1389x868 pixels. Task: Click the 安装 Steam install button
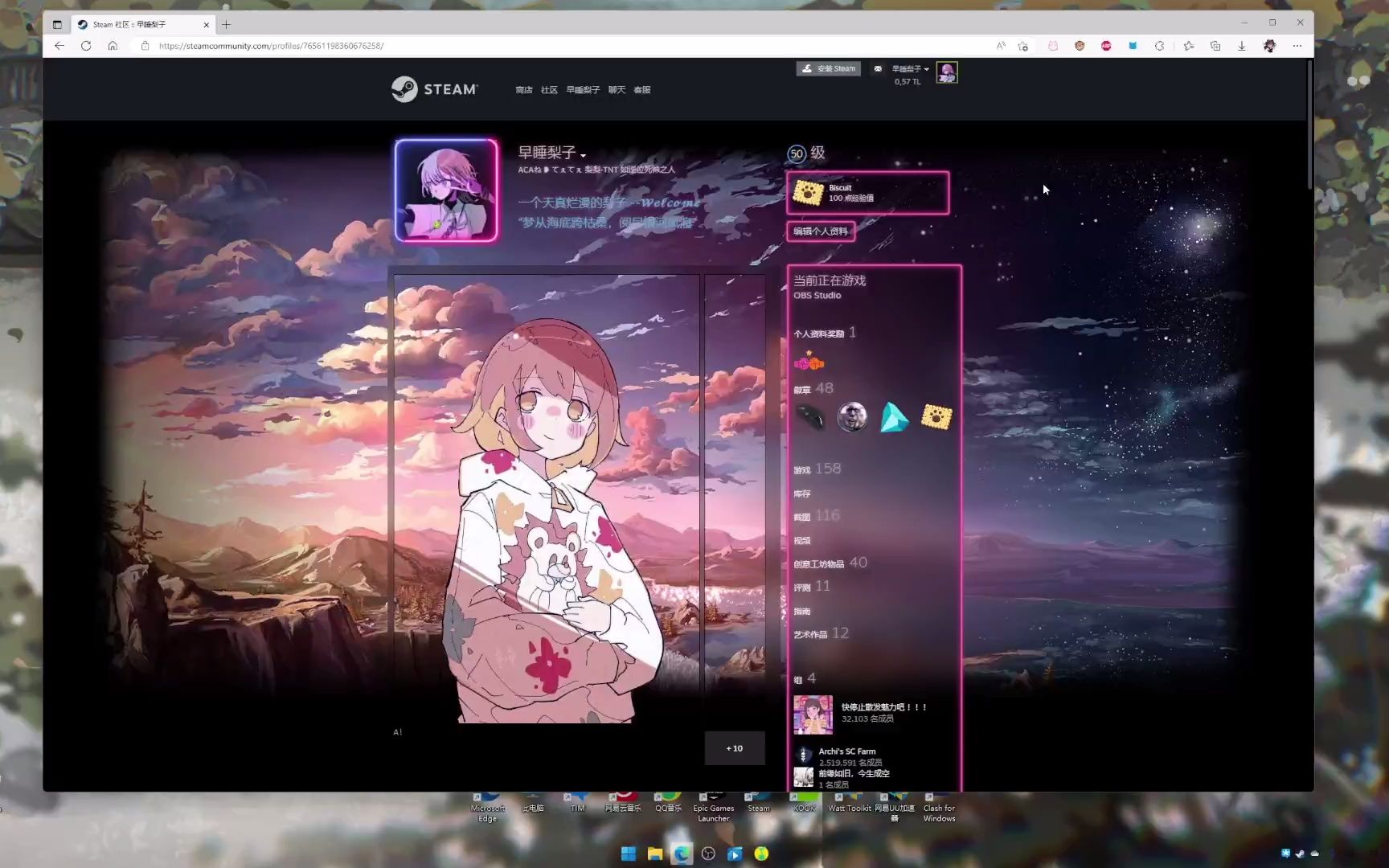pyautogui.click(x=829, y=69)
